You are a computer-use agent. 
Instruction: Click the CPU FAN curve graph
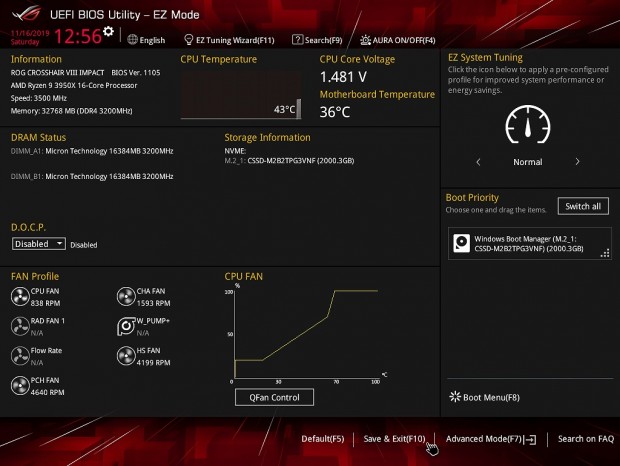(x=306, y=333)
